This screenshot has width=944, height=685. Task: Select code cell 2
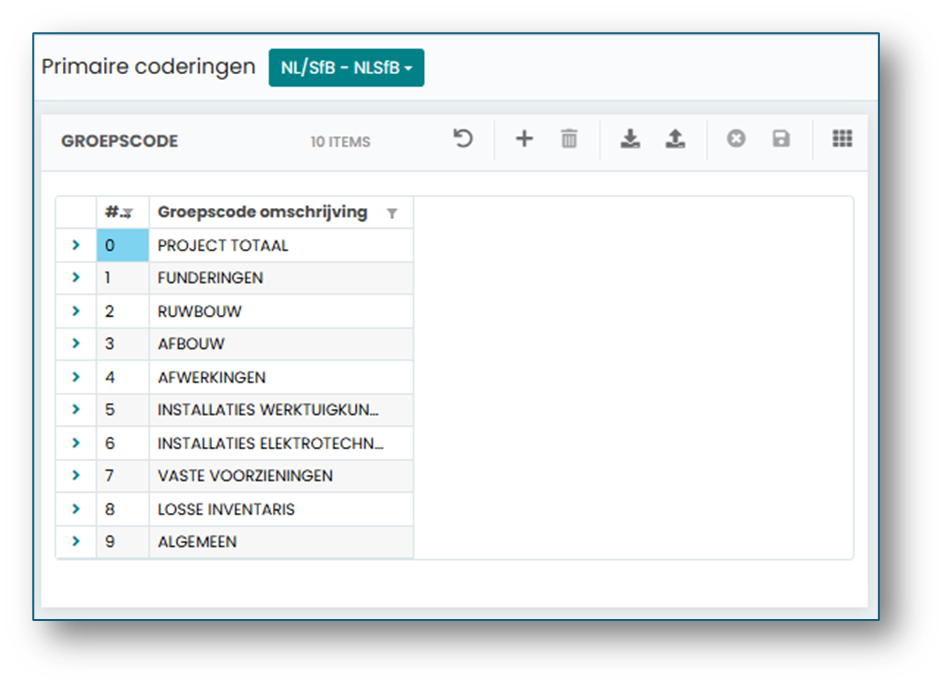coord(123,311)
